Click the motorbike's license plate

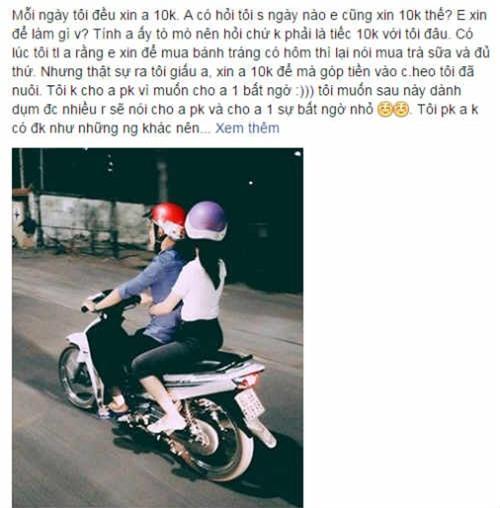[x=250, y=405]
